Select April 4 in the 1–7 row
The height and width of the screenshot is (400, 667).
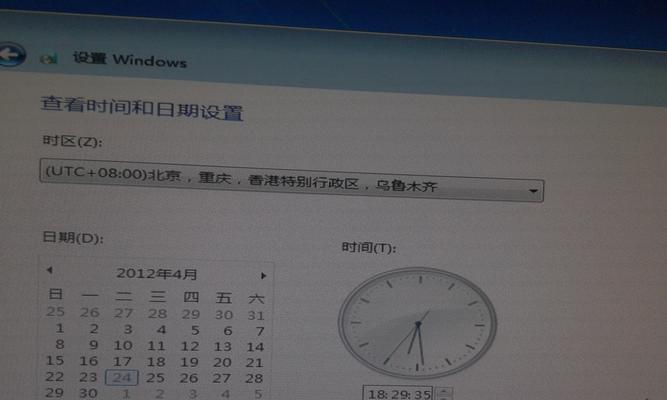(x=161, y=330)
